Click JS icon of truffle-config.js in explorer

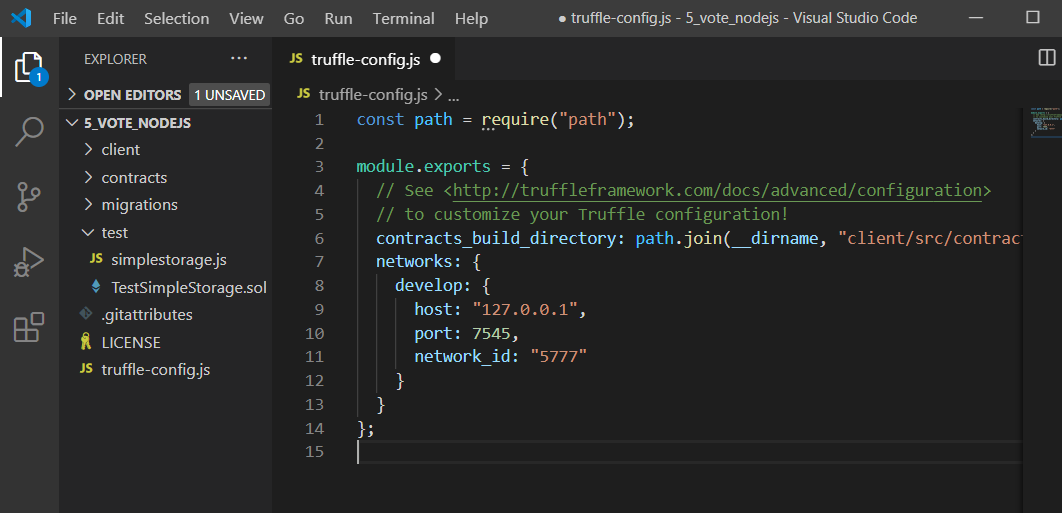click(86, 369)
